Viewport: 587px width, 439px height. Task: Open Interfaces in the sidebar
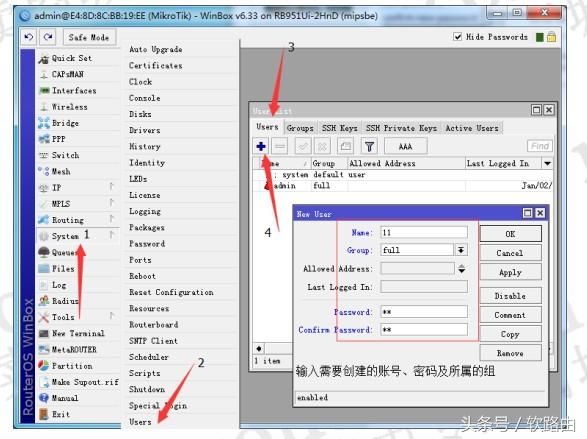click(74, 91)
